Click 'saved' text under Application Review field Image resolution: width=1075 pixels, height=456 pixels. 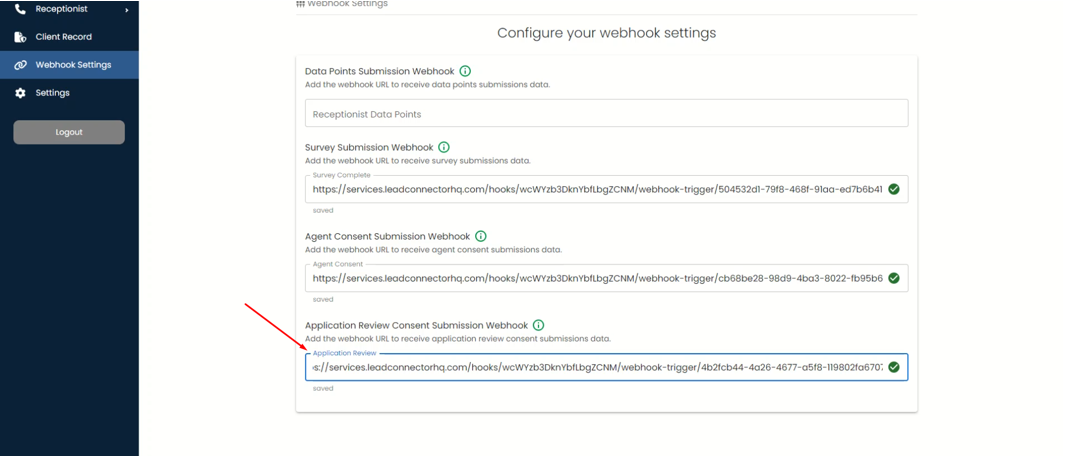click(323, 388)
